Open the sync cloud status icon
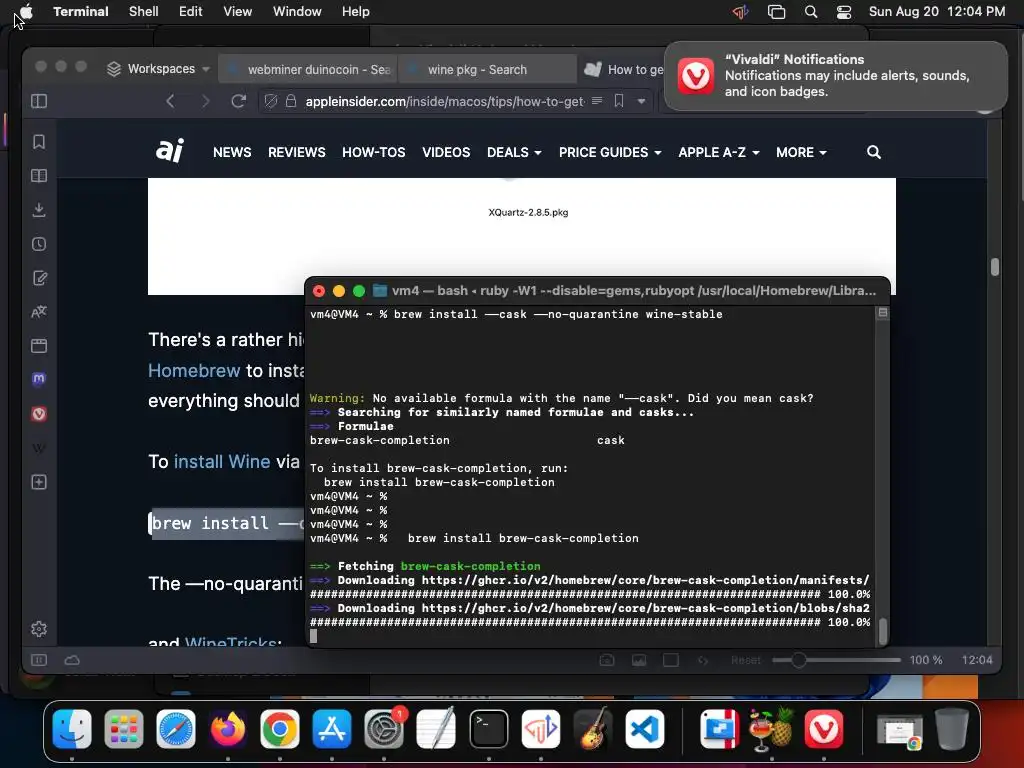1024x768 pixels. (72, 660)
